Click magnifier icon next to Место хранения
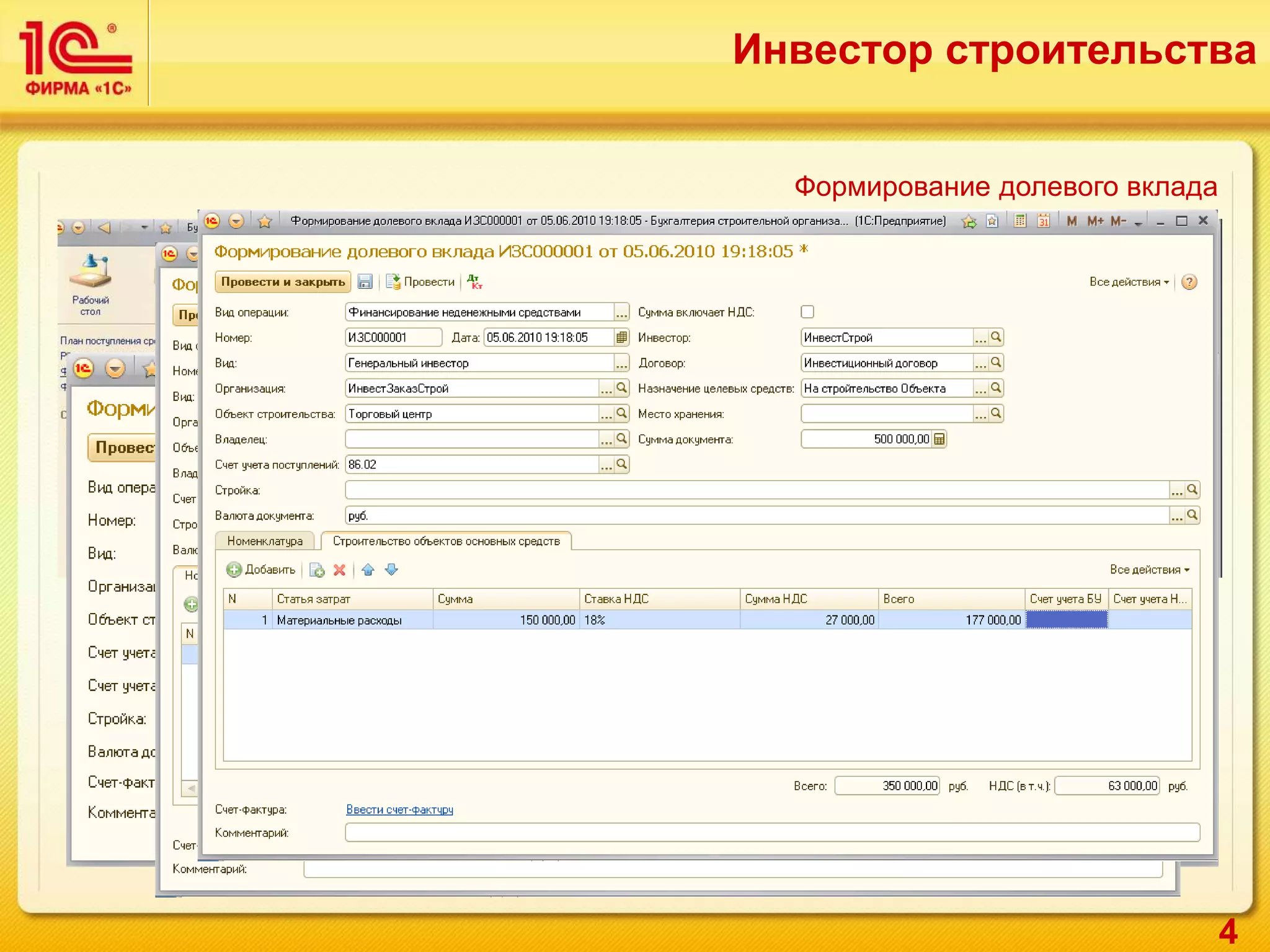 [996, 413]
